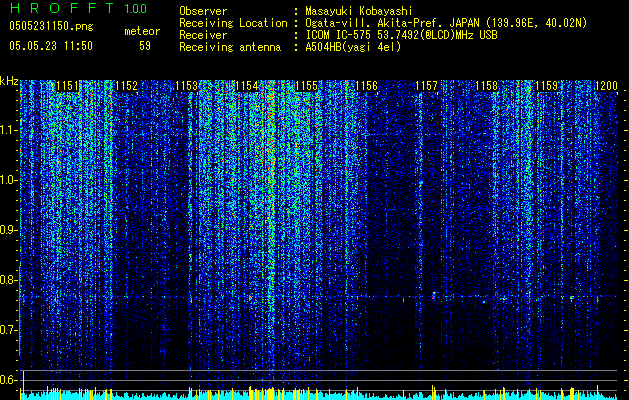Select the antenna text A504HB(yagi 4el)
The height and width of the screenshot is (400, 629).
point(353,47)
